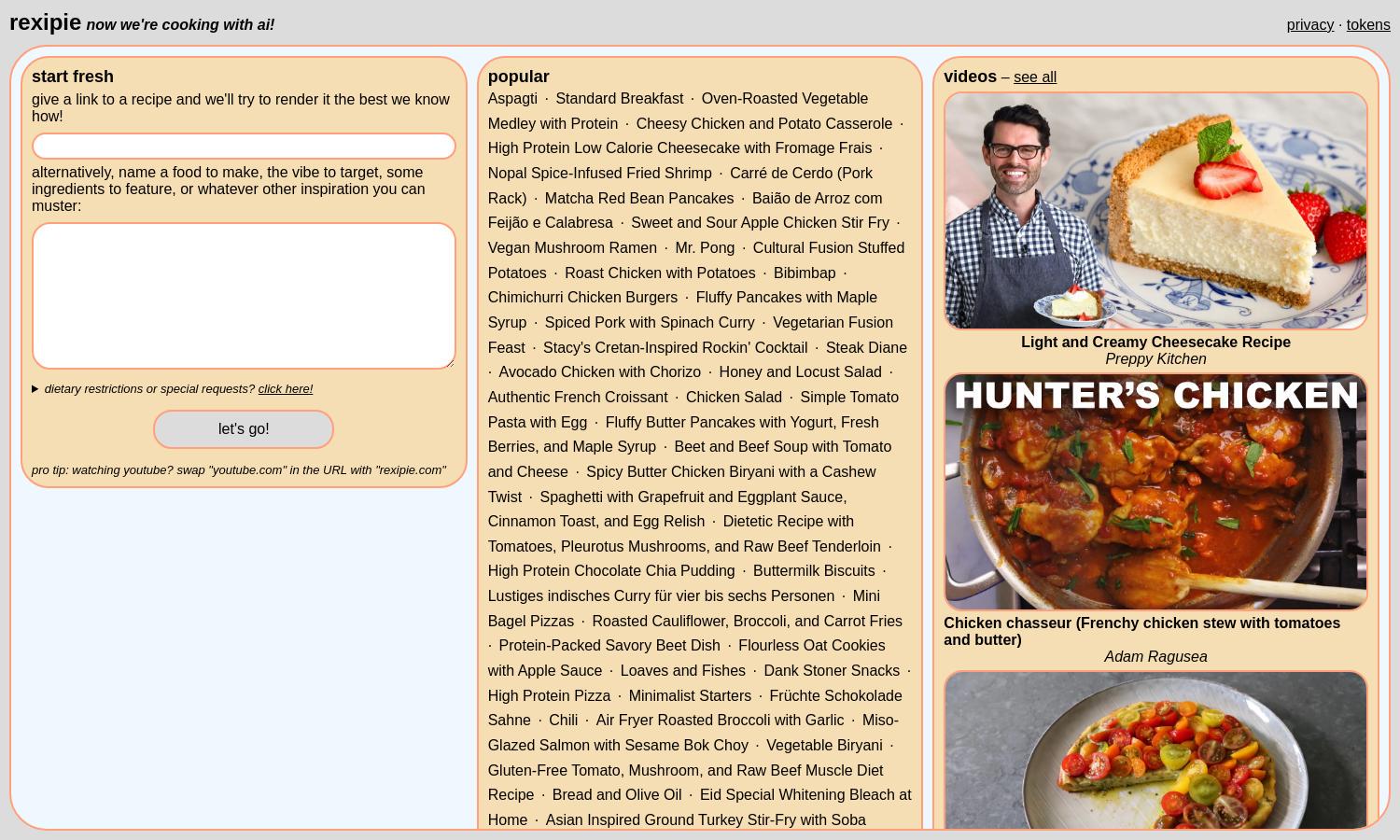Open Buttermilk Biscuits recipe
The image size is (1400, 840).
814,571
